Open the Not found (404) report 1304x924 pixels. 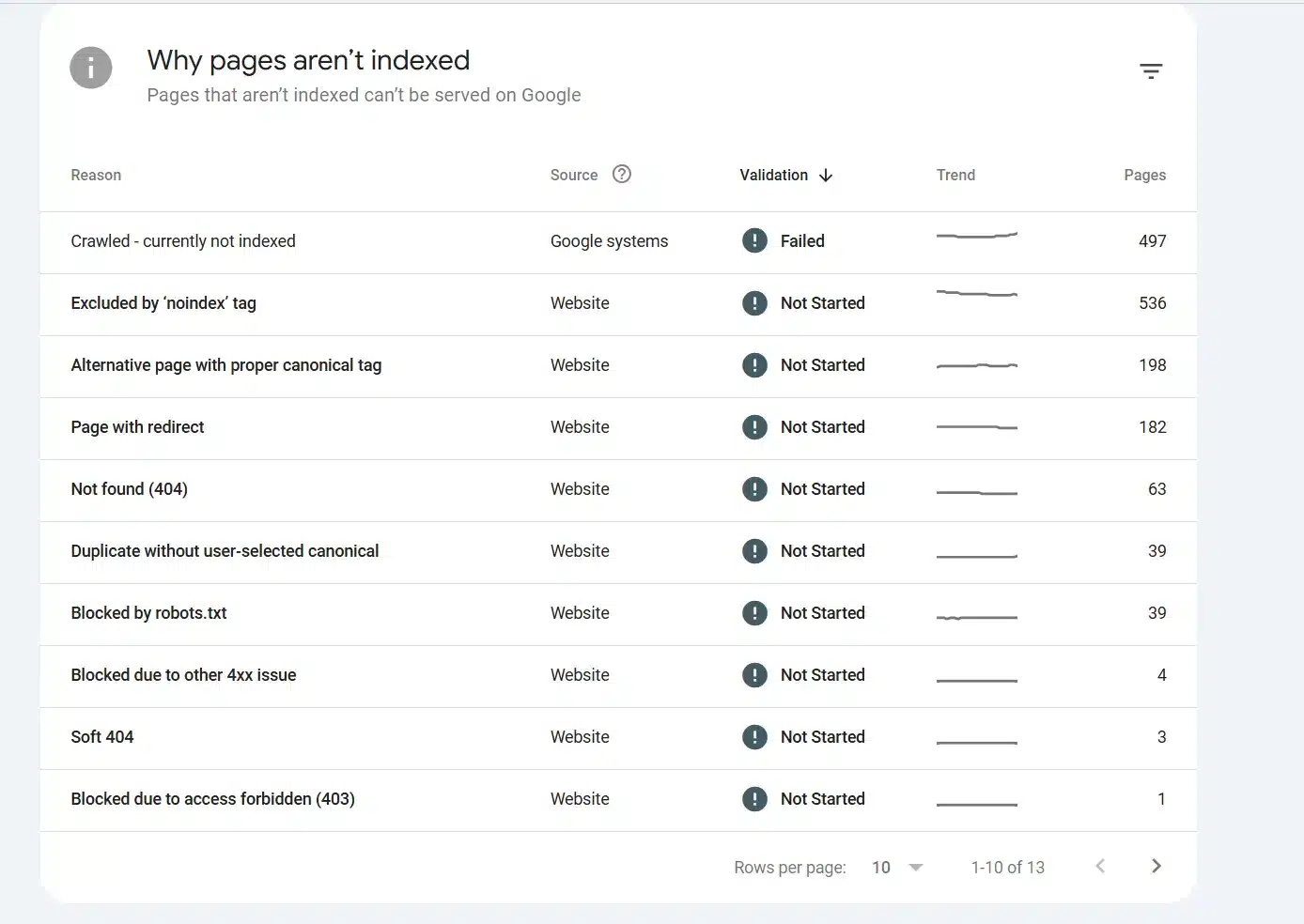(x=129, y=488)
